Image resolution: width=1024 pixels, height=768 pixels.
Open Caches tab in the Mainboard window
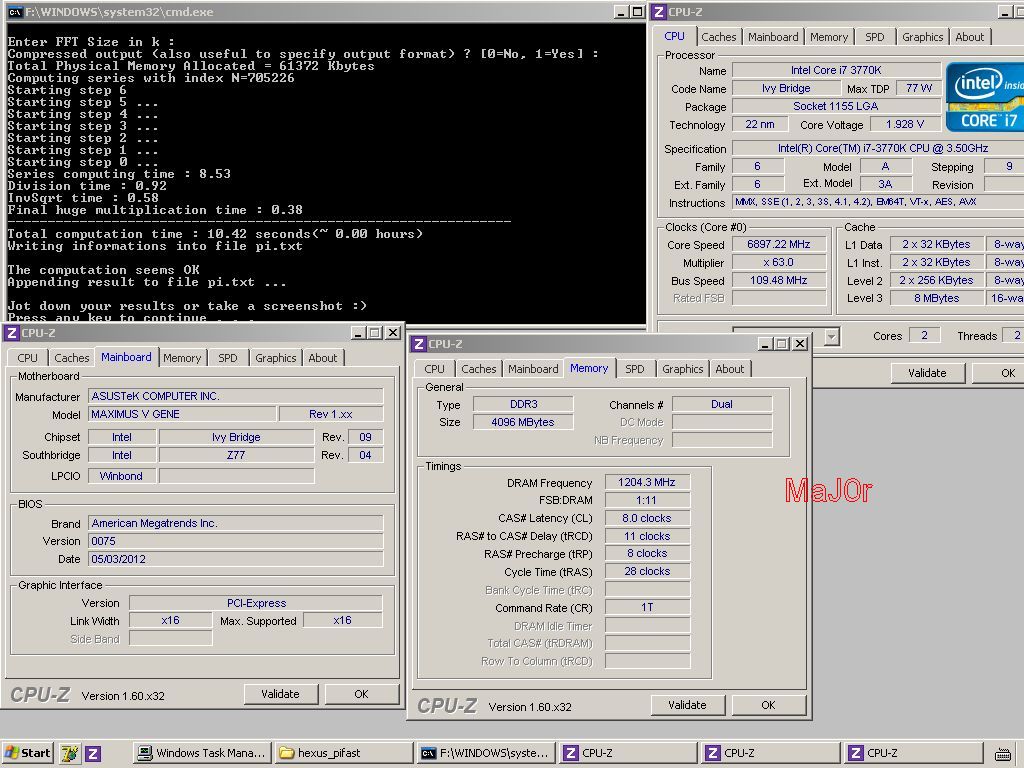click(71, 358)
